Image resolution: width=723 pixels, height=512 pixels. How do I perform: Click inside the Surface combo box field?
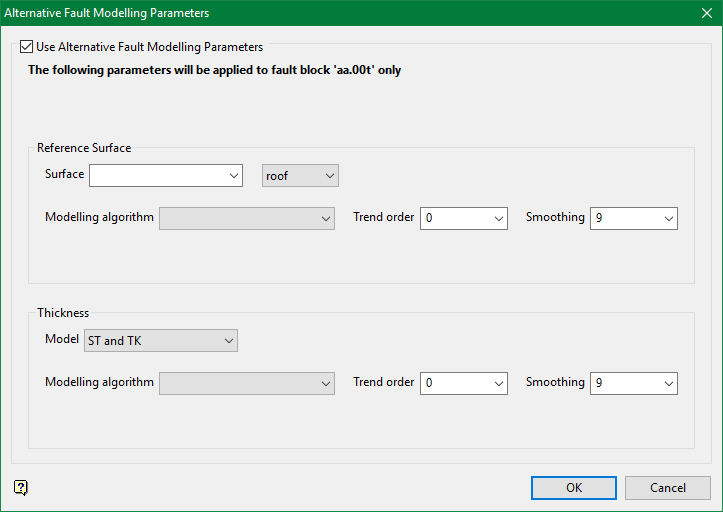coord(157,176)
